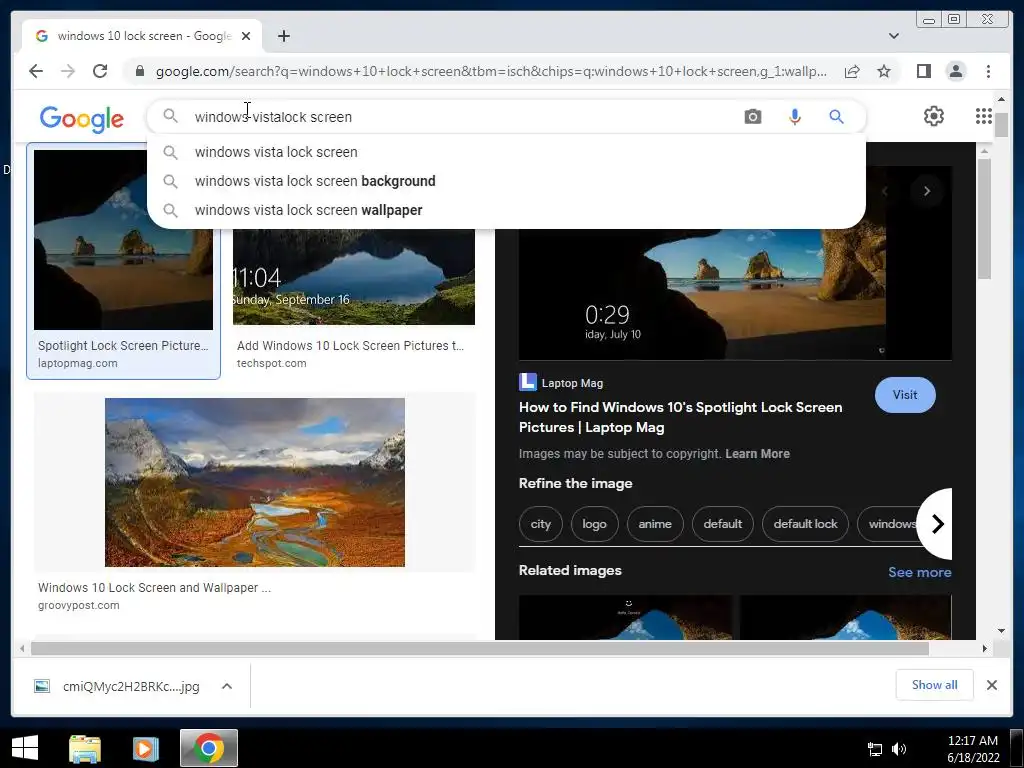Click 'Windows 10 Lock Screen and Wallpaper' caption

[x=154, y=588]
